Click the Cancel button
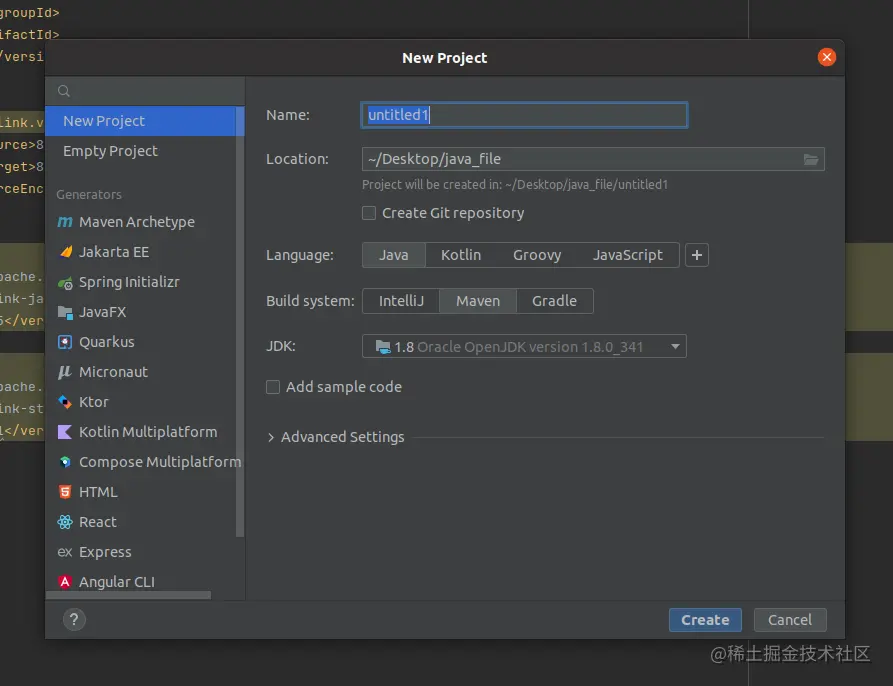 pos(790,620)
